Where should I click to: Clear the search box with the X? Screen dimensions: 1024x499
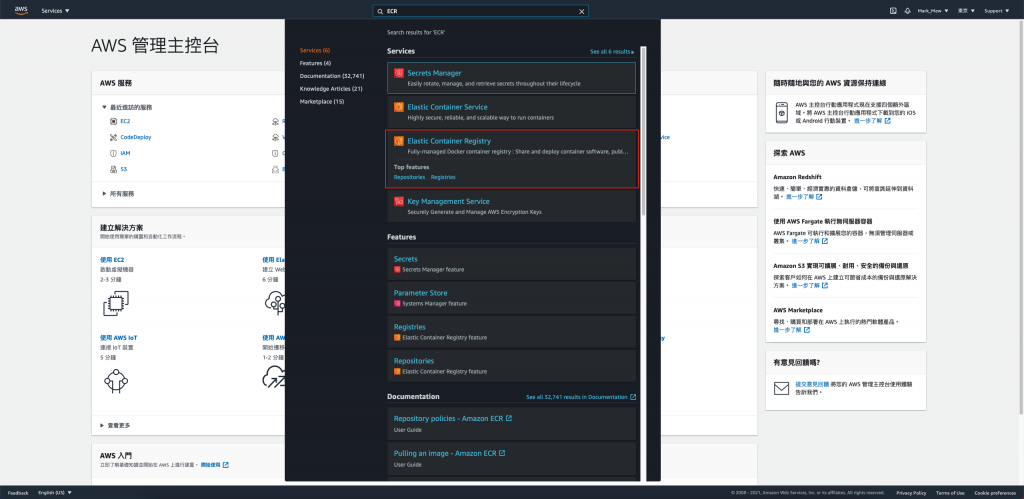[581, 11]
